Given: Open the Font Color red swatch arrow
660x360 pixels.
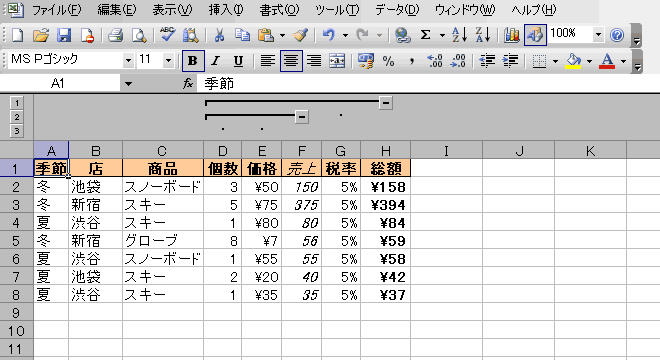Looking at the screenshot, I should pos(623,61).
